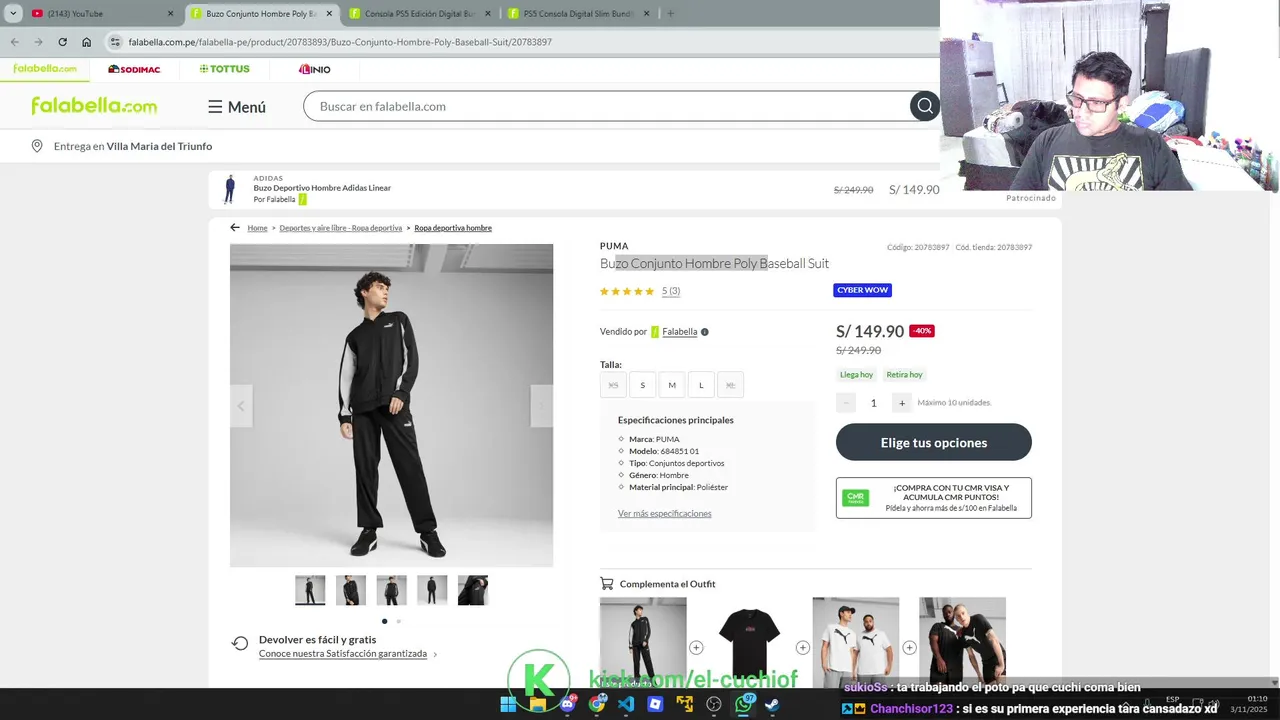1280x720 pixels.
Task: Click the first carousel pagination dot
Action: [384, 621]
